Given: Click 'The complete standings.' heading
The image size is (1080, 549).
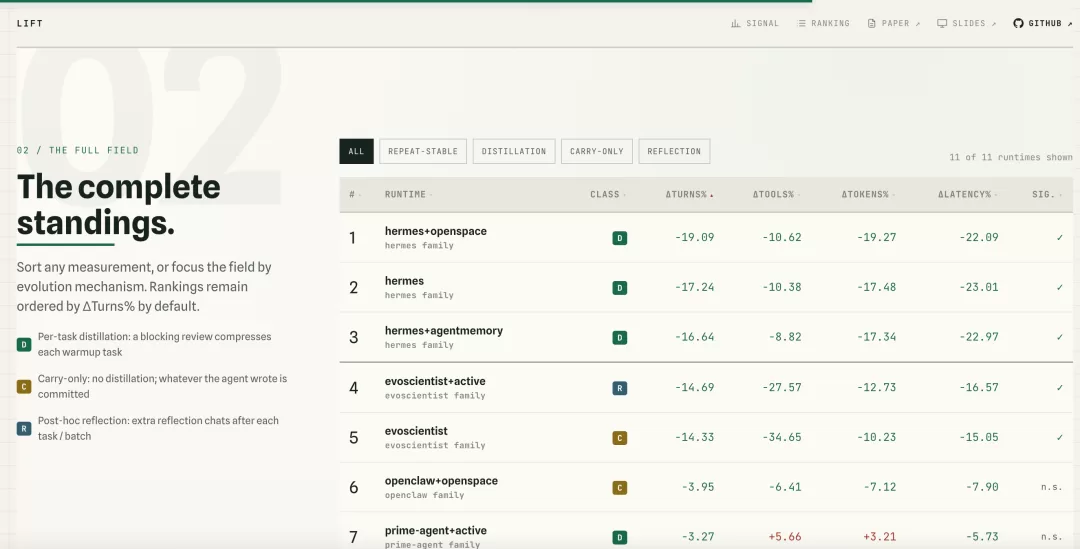Looking at the screenshot, I should coord(118,205).
